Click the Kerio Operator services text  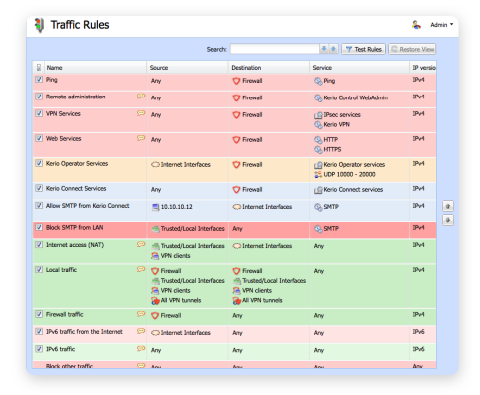click(x=354, y=165)
